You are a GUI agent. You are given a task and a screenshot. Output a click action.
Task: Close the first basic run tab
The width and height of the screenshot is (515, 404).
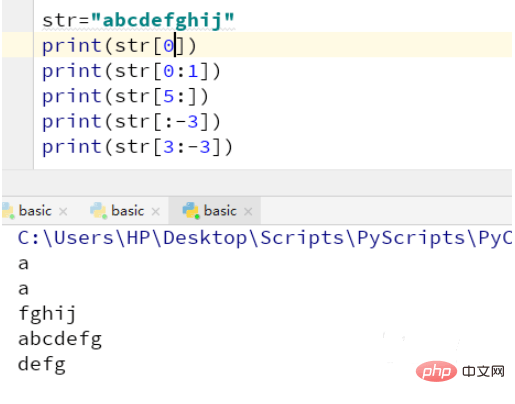[x=63, y=211]
